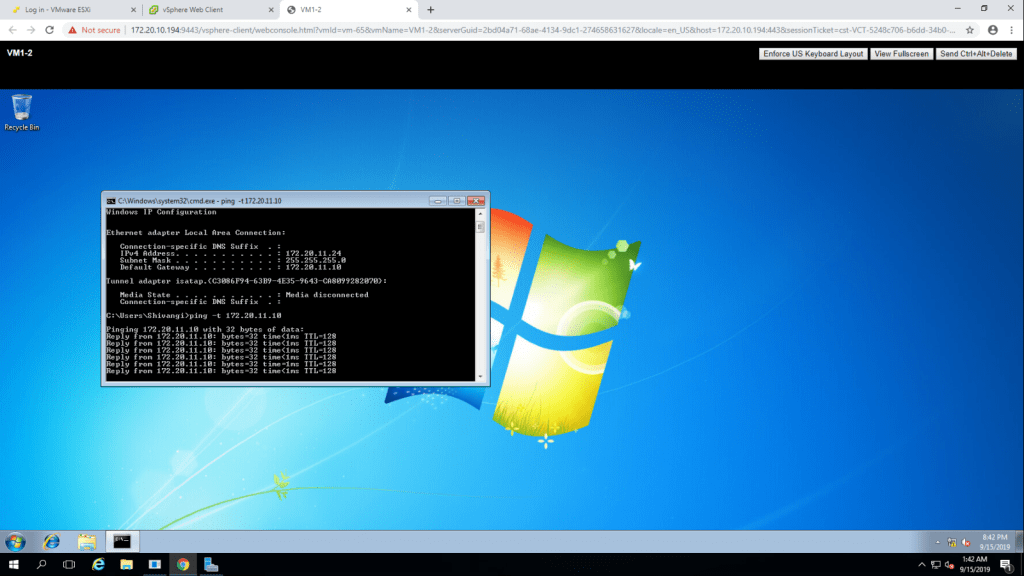The height and width of the screenshot is (576, 1024).
Task: Open Windows Explorer folder in guest taskbar
Action: click(87, 541)
